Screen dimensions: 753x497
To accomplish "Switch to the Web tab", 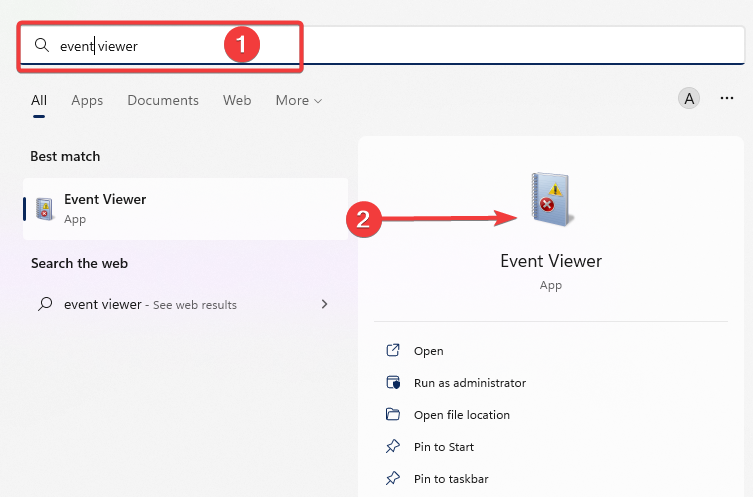I will pos(237,100).
